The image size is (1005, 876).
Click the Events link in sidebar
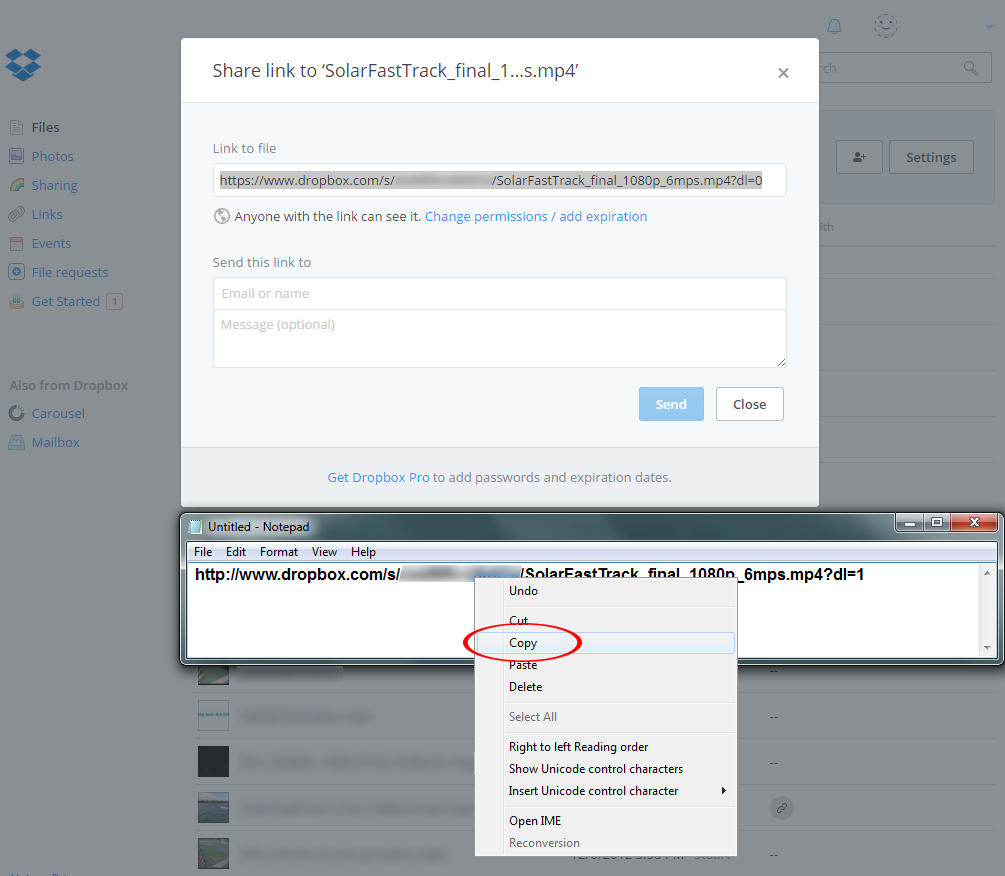[51, 244]
